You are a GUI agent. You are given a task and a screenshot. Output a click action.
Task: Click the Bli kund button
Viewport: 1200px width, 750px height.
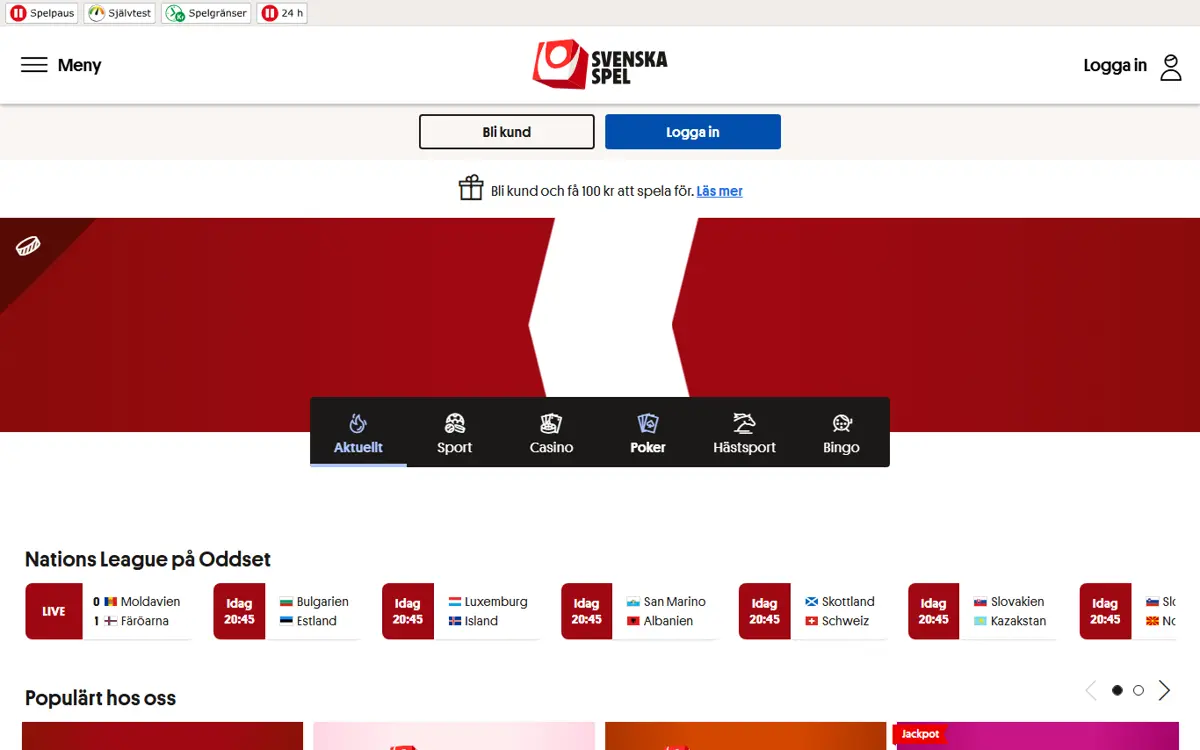(507, 132)
